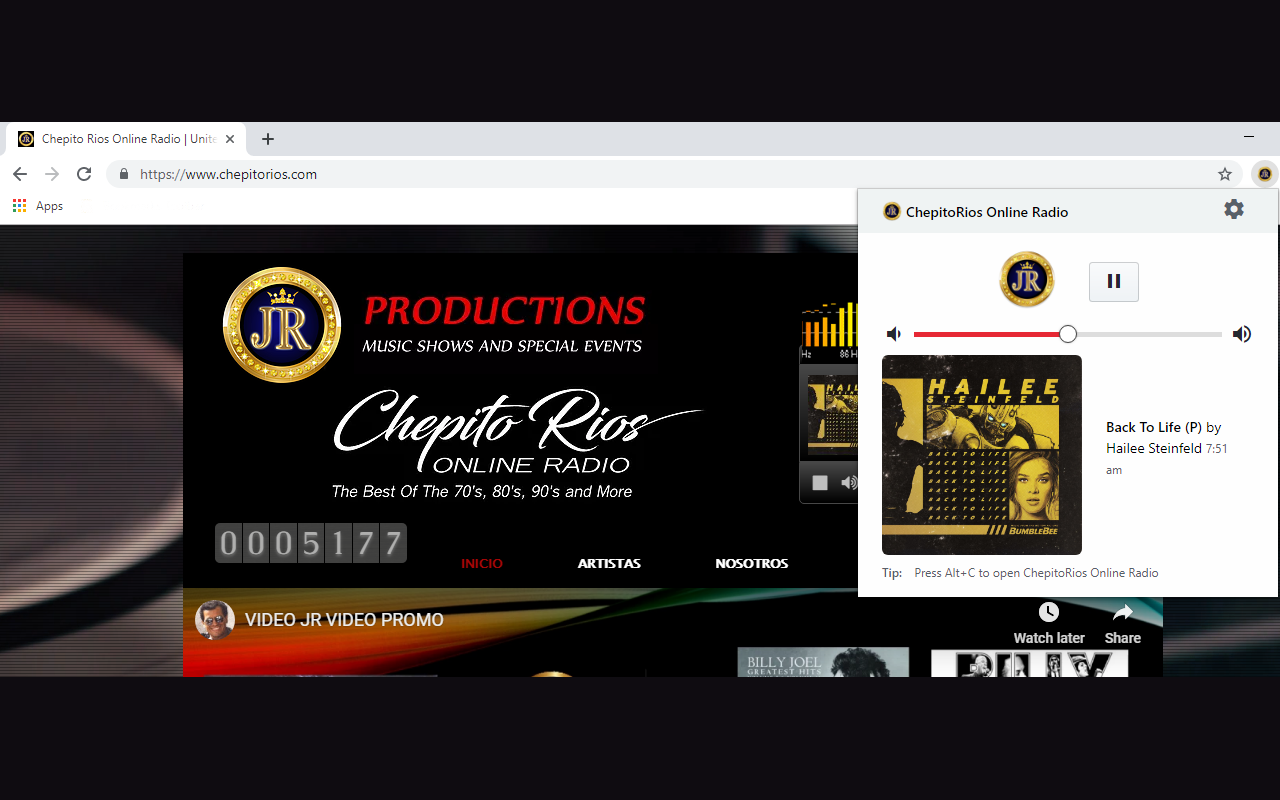Select INICIO in the site navigation
Screen dimensions: 1280x800
point(482,563)
